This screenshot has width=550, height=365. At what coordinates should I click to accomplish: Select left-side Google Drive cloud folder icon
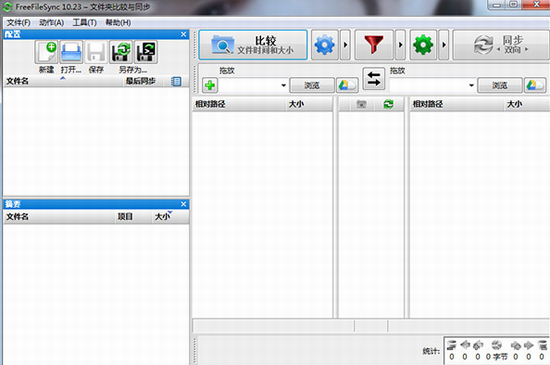[347, 85]
